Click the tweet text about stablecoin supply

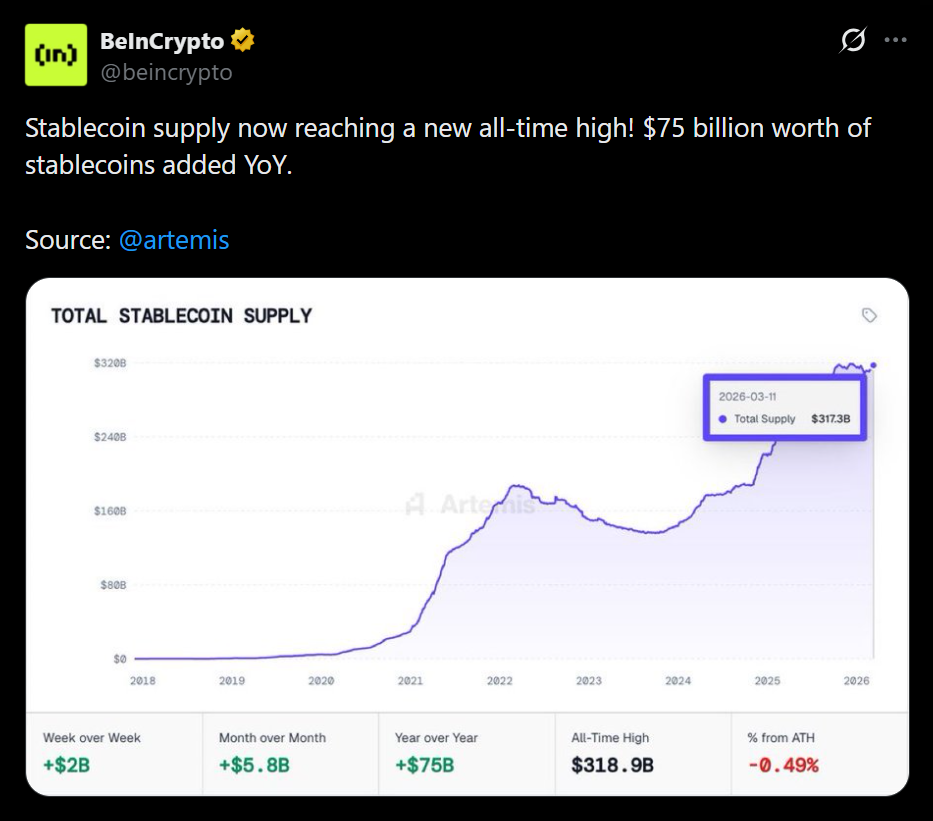[447, 146]
